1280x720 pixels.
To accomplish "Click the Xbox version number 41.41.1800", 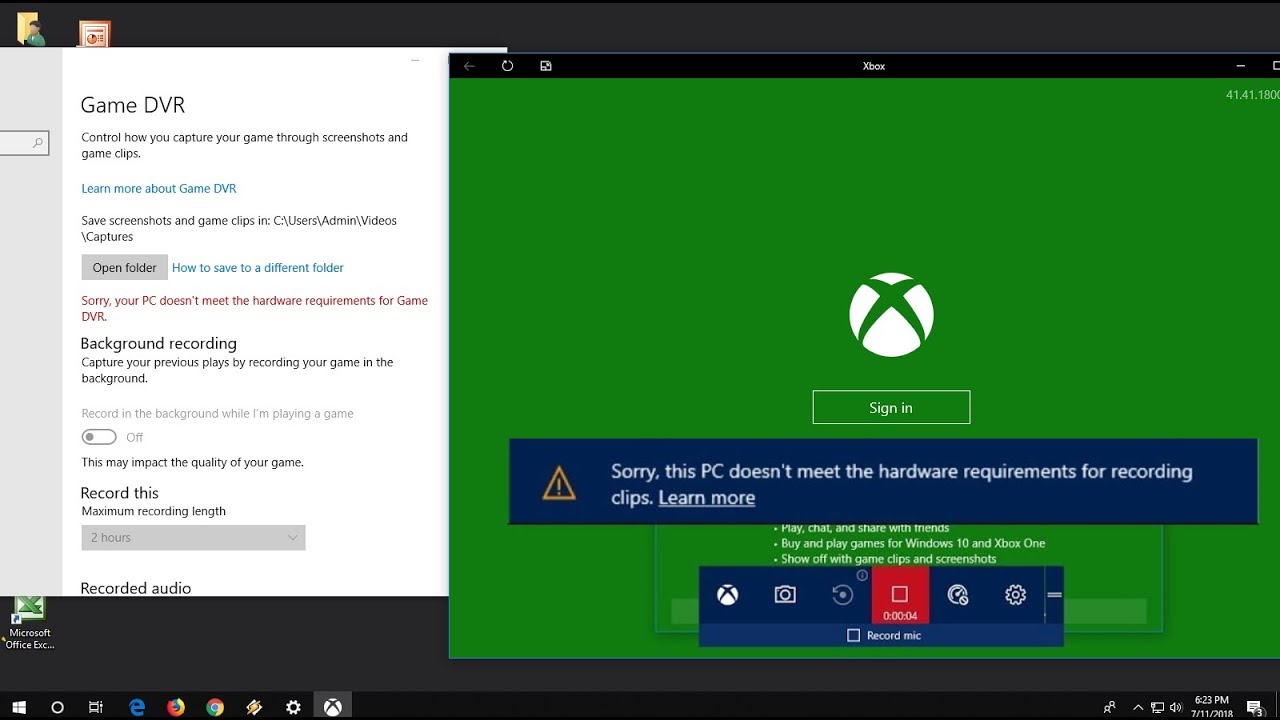I will pos(1253,95).
